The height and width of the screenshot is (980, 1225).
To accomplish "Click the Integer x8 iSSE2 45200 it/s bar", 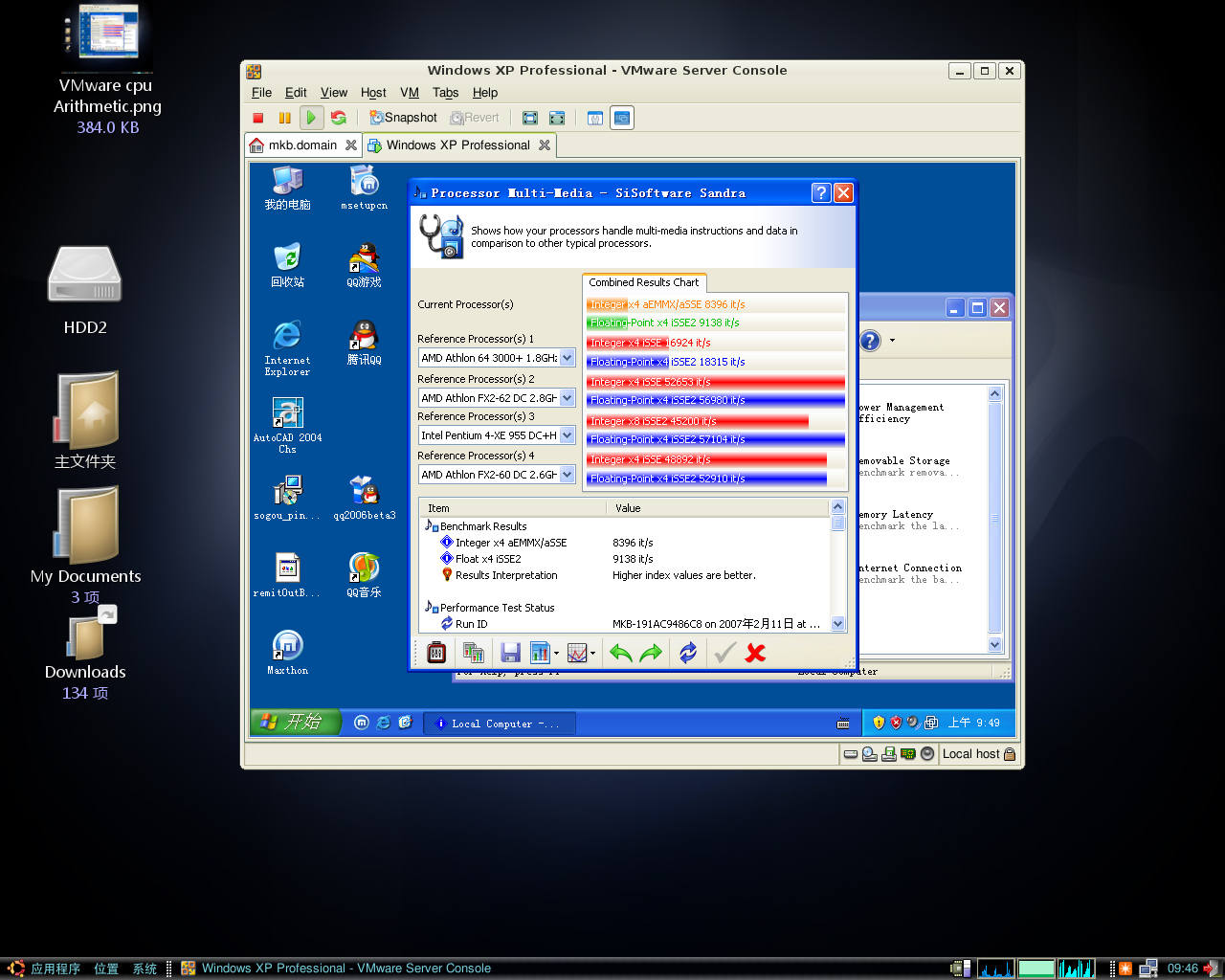I will point(716,421).
